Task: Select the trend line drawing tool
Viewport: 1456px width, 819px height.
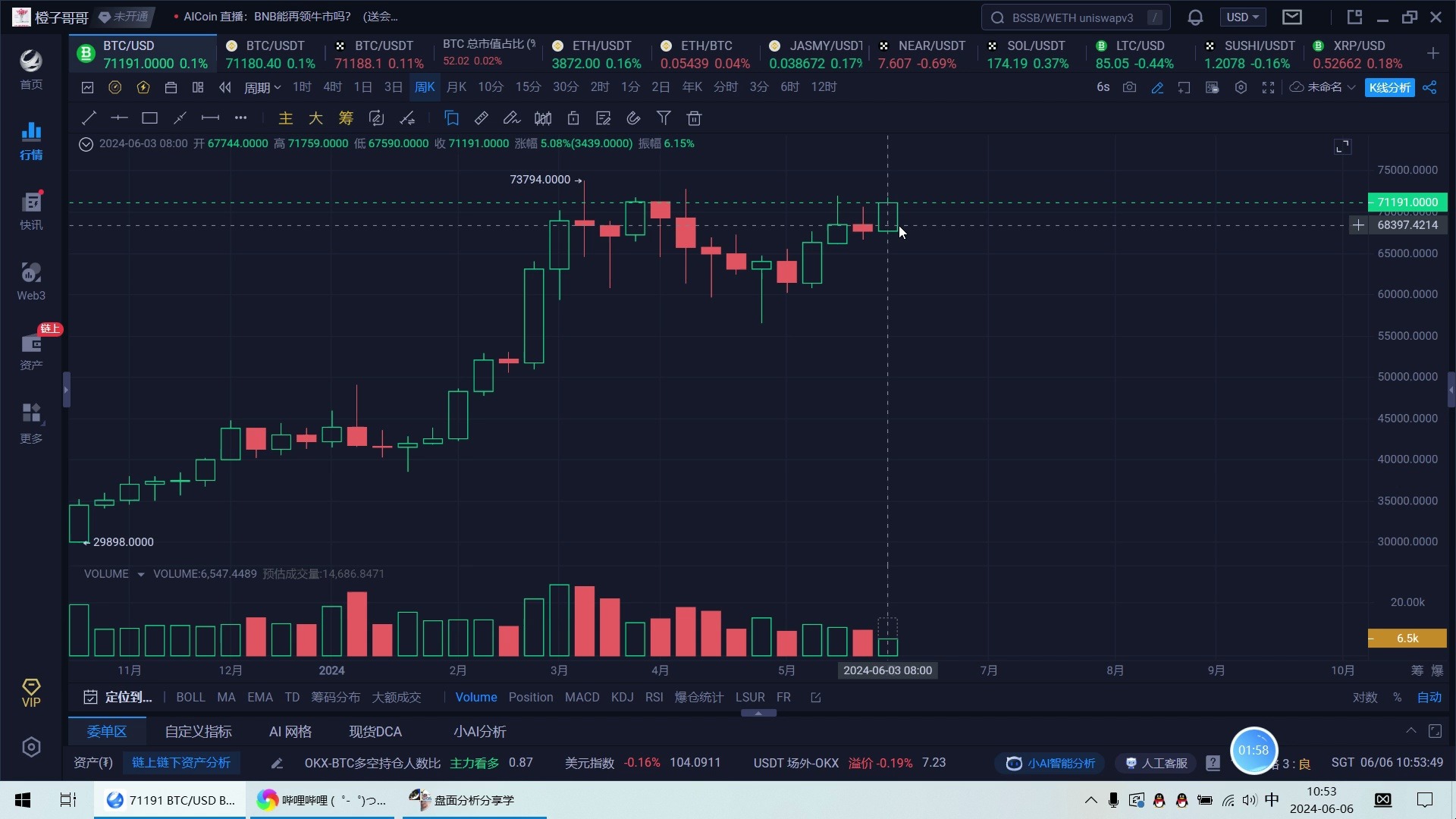Action: point(89,118)
